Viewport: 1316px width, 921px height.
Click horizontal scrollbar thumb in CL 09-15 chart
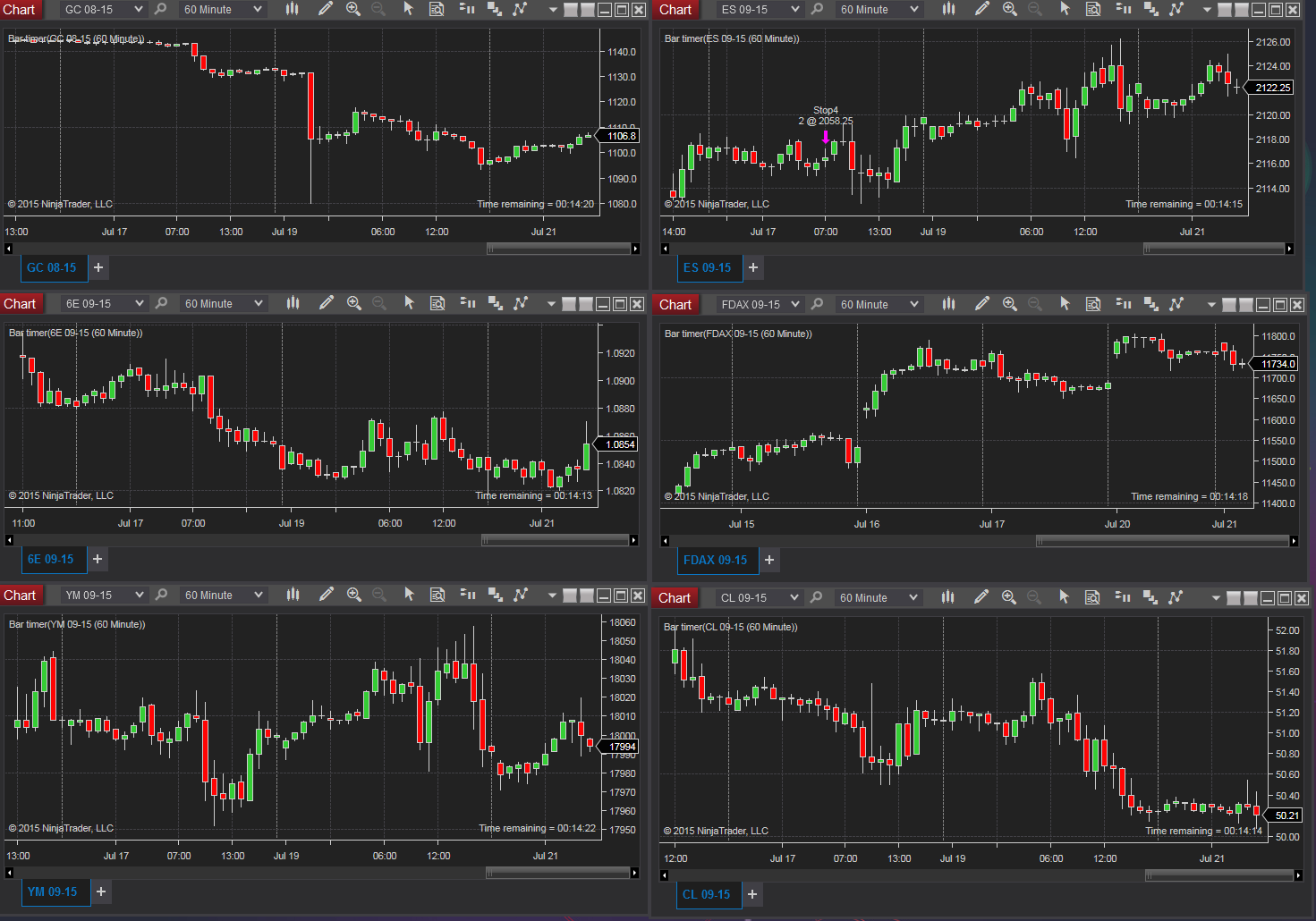[x=1218, y=875]
